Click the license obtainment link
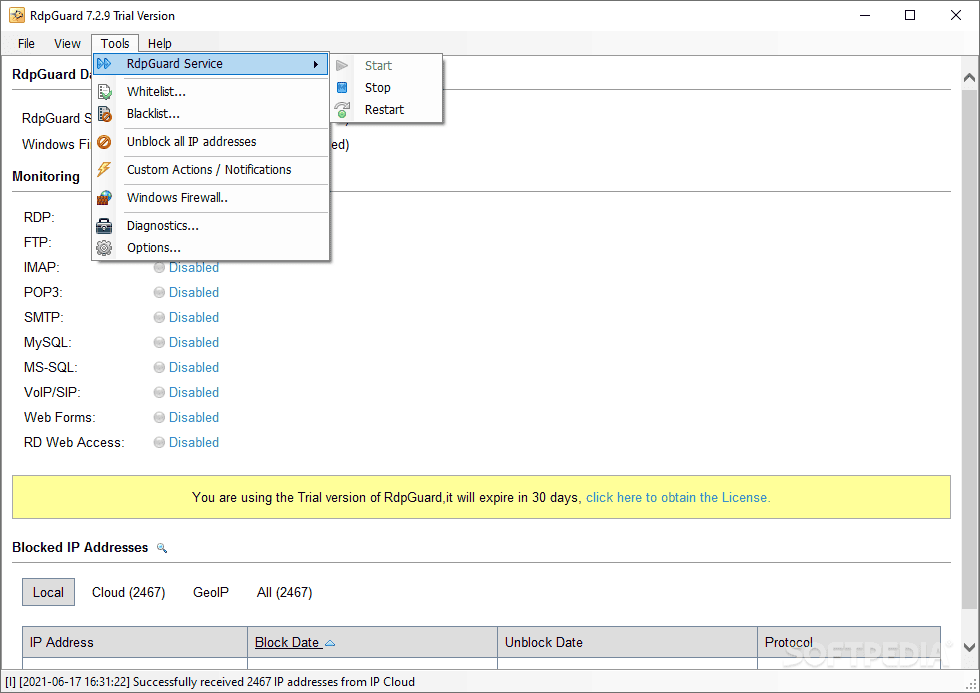 pyautogui.click(x=678, y=497)
